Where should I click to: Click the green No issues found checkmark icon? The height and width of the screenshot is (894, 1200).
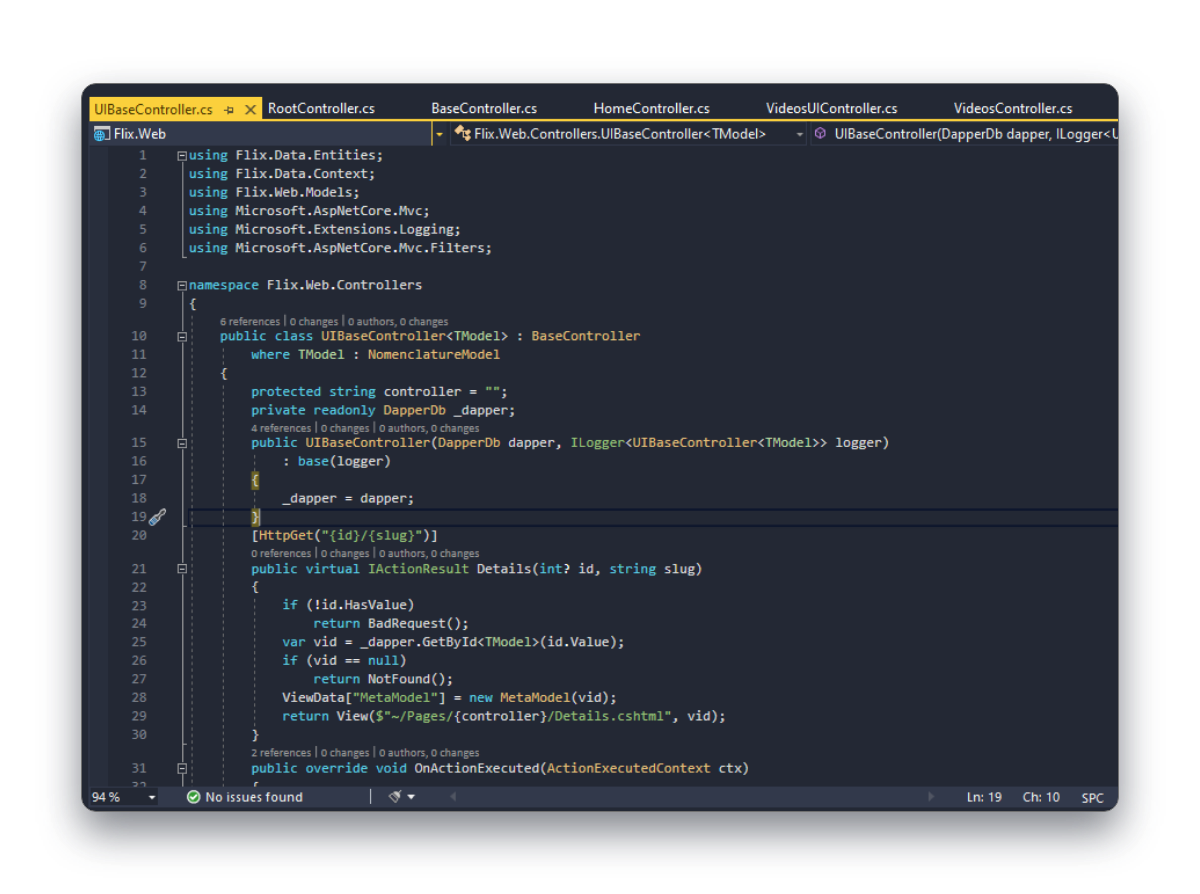click(193, 797)
